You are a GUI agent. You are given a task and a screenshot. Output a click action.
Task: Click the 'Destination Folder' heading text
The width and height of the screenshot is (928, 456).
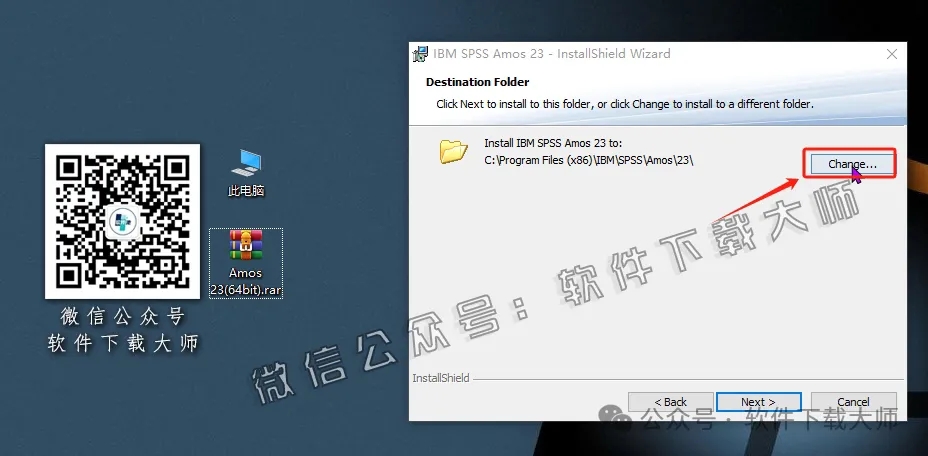click(478, 82)
